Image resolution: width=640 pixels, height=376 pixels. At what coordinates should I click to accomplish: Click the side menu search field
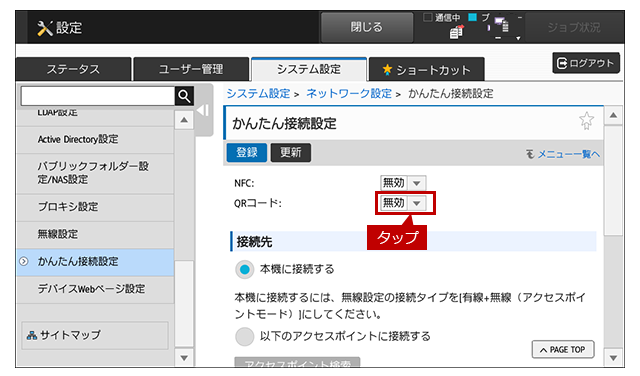coord(98,96)
